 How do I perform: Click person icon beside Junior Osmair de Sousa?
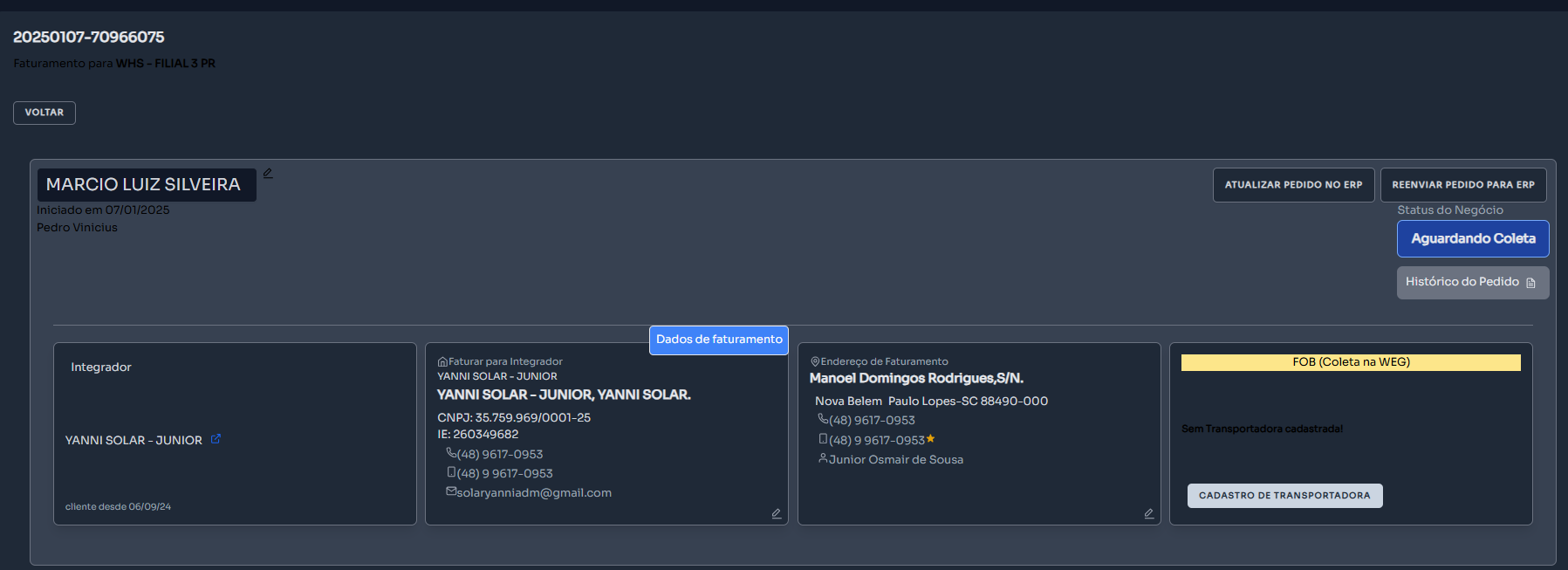point(822,458)
